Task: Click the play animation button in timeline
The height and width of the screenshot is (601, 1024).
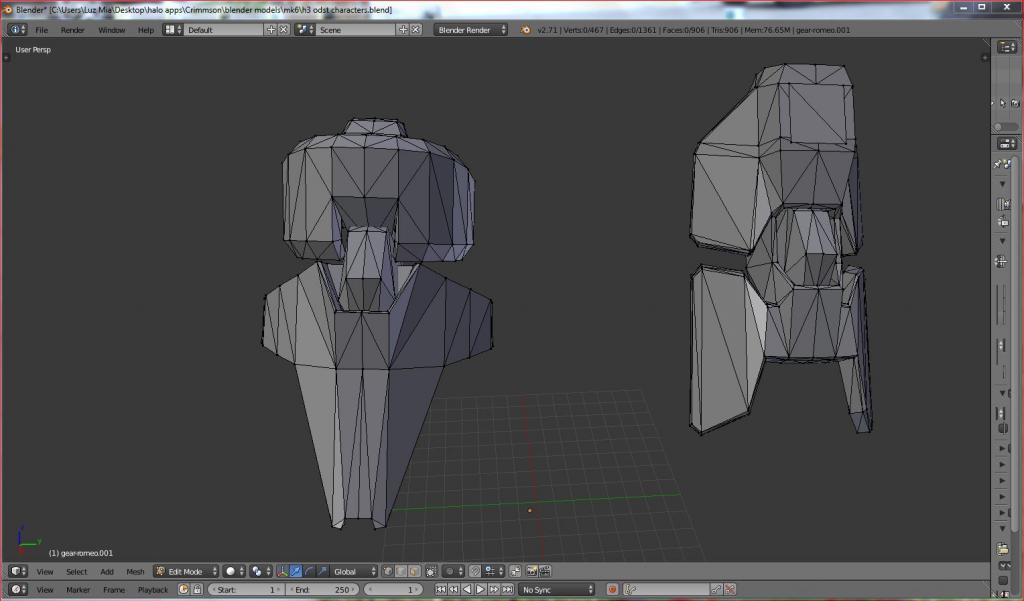Action: tap(480, 590)
